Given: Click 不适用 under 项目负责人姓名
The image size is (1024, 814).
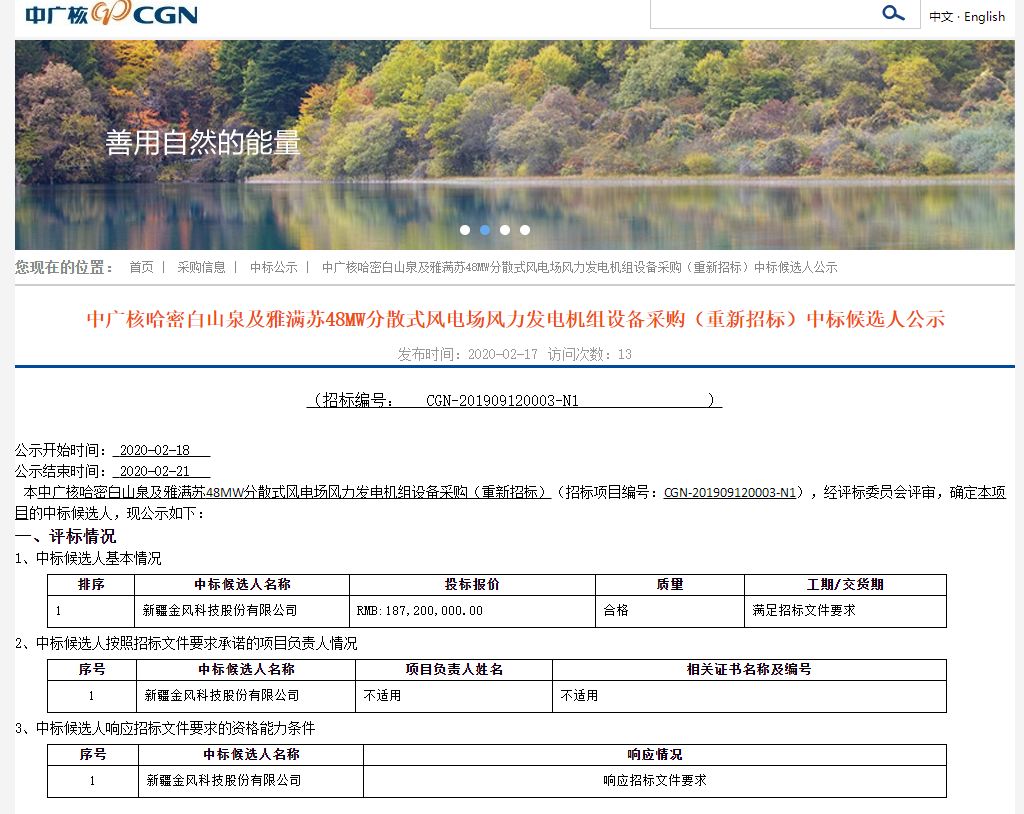Looking at the screenshot, I should [382, 696].
